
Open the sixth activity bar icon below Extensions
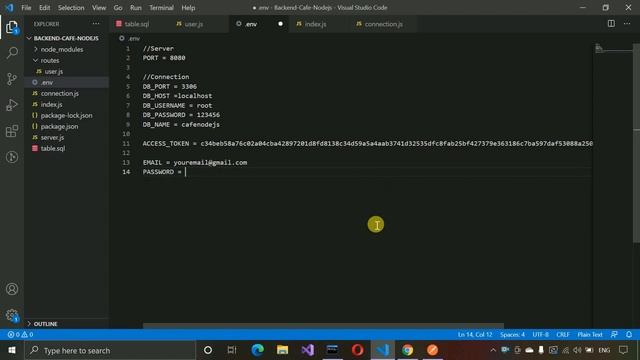point(12,157)
